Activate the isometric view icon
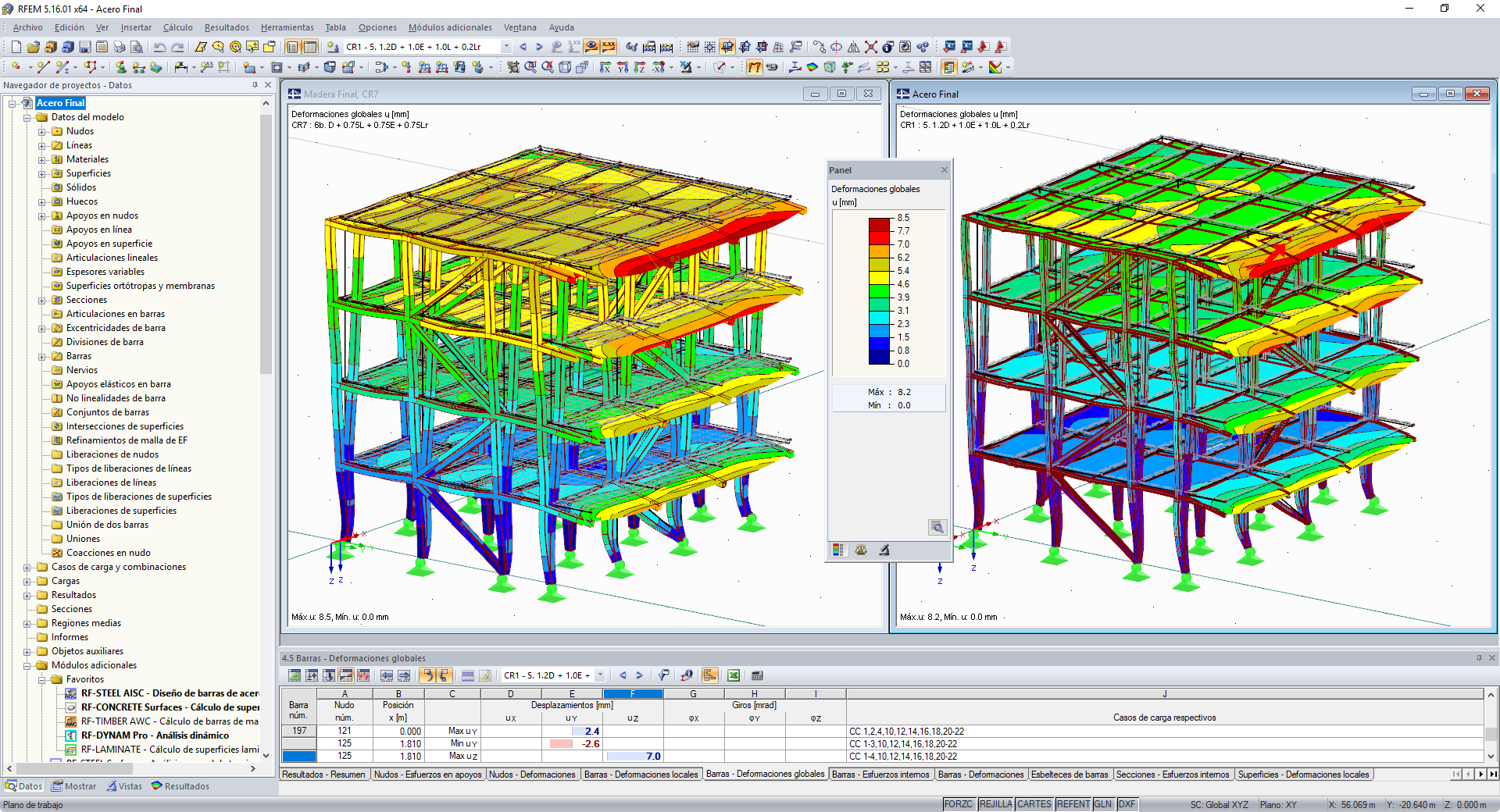Screen dimensions: 1500x812 coord(566,67)
